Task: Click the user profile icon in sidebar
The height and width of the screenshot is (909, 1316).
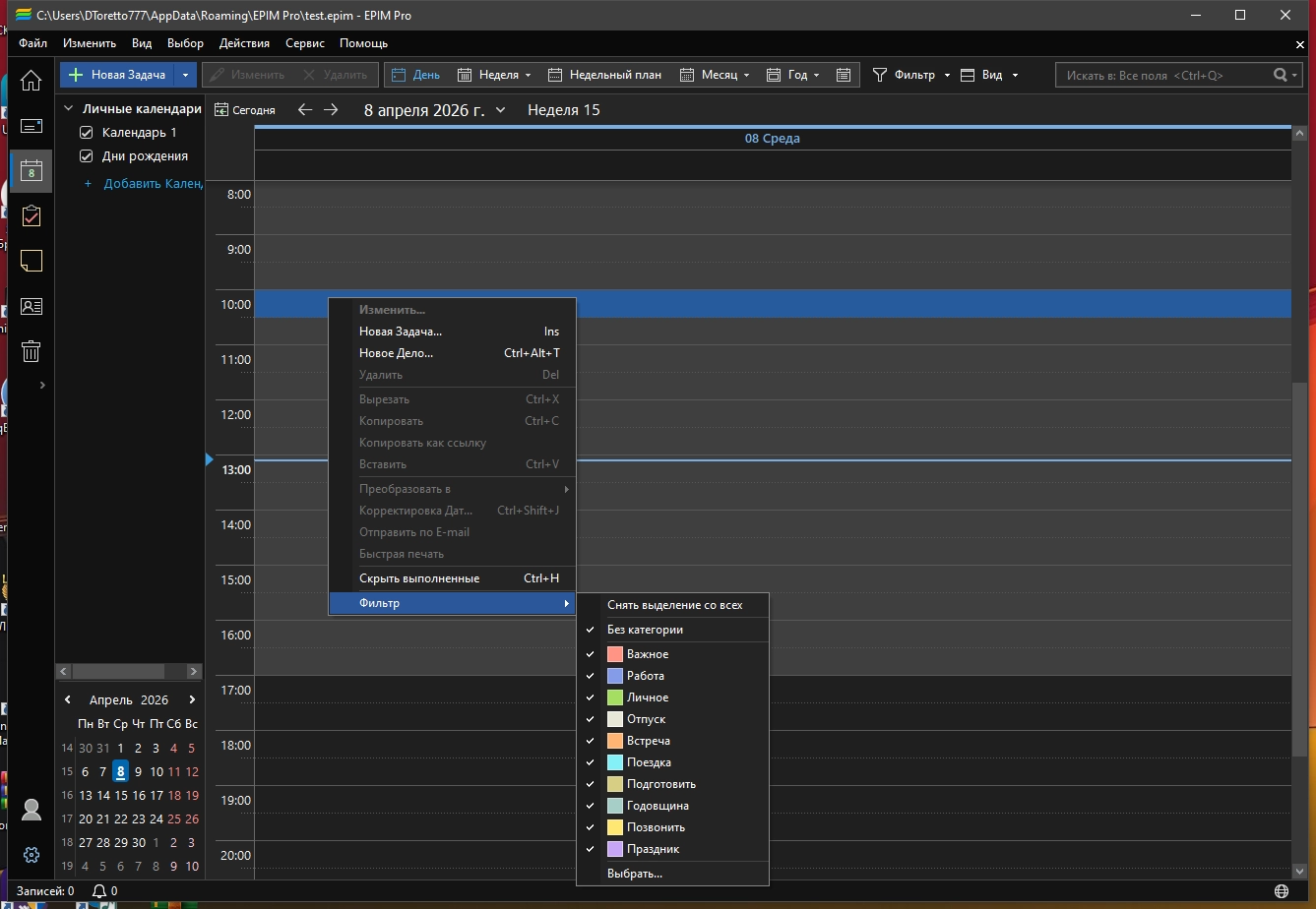Action: 31,810
